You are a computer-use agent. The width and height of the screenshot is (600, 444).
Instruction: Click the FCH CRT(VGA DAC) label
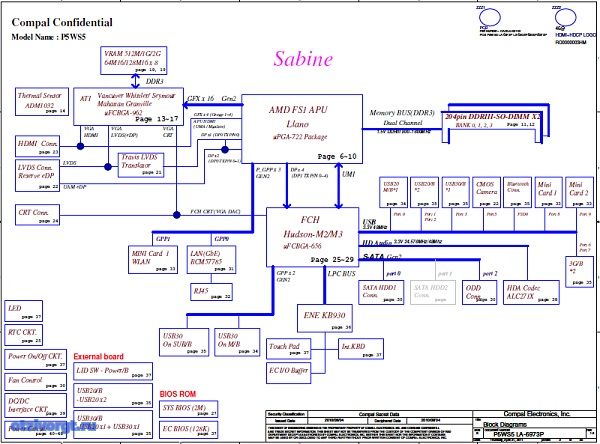[x=215, y=212]
